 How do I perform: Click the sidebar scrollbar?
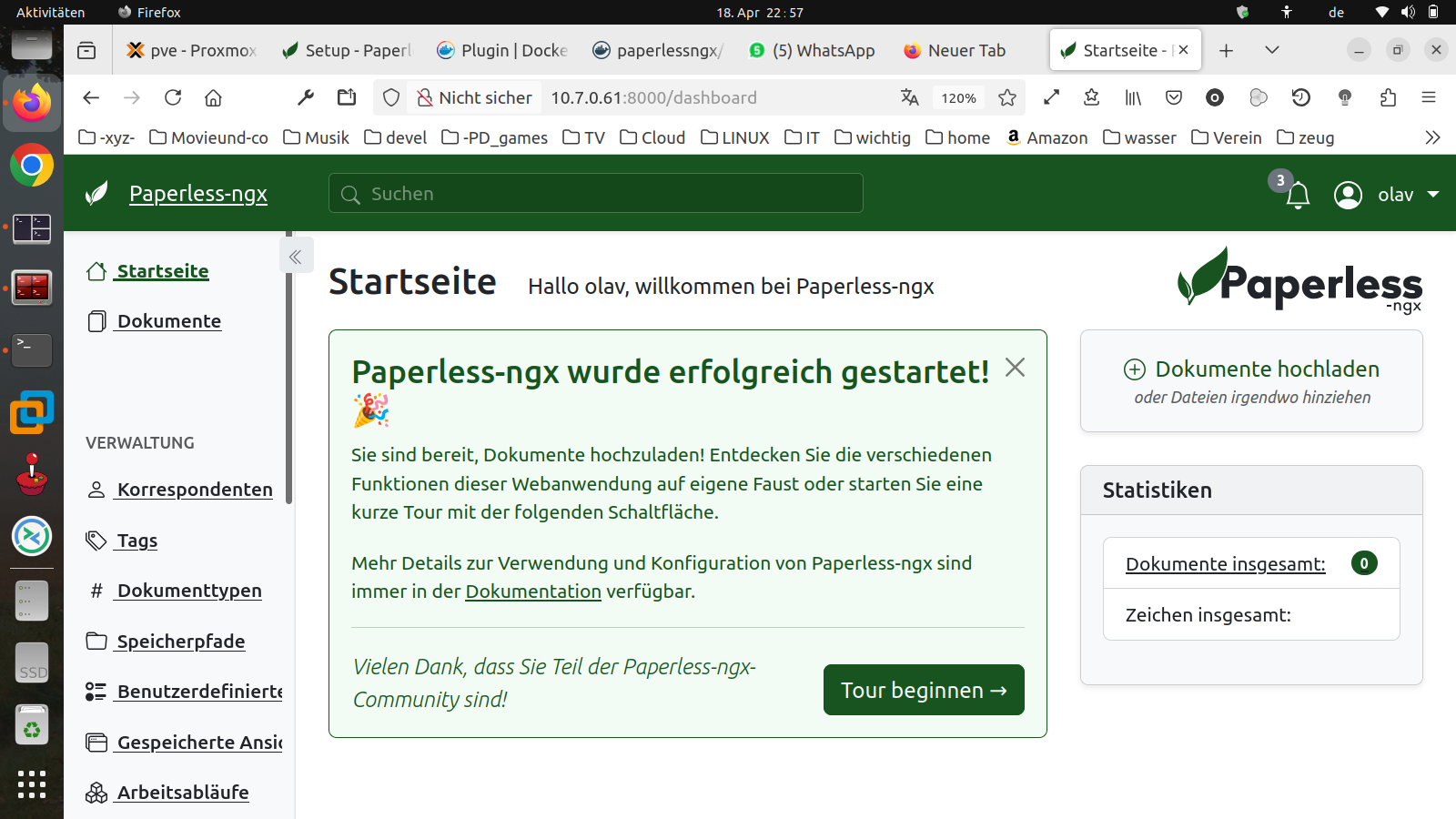pos(289,369)
